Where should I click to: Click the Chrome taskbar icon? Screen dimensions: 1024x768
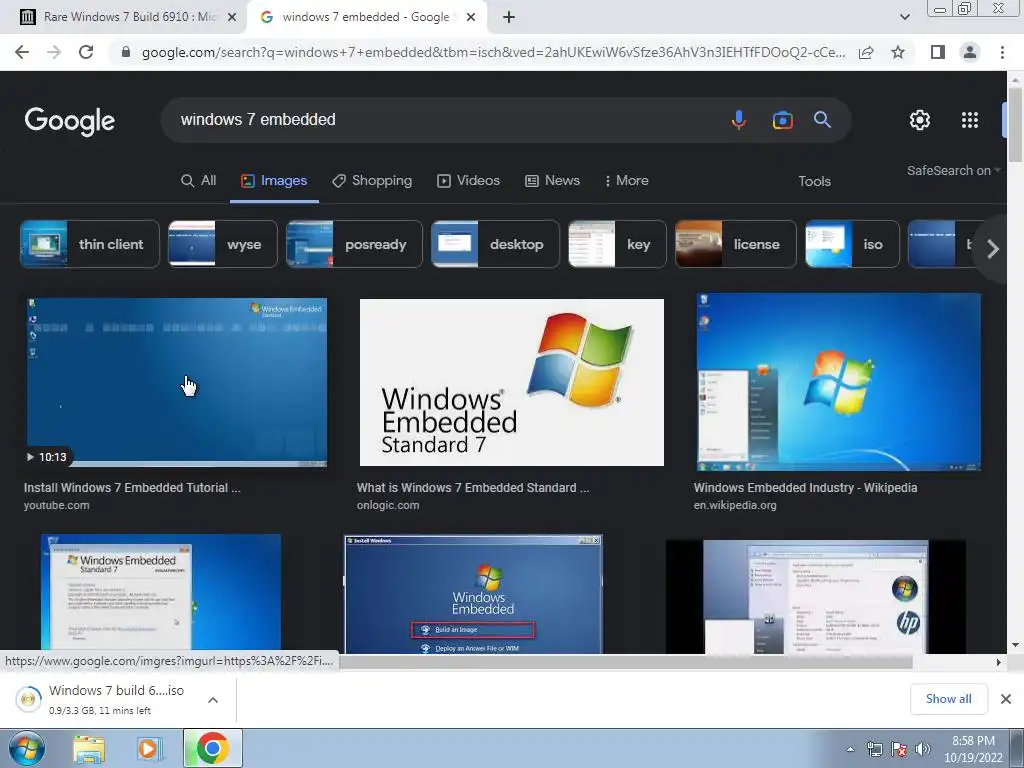(x=212, y=748)
